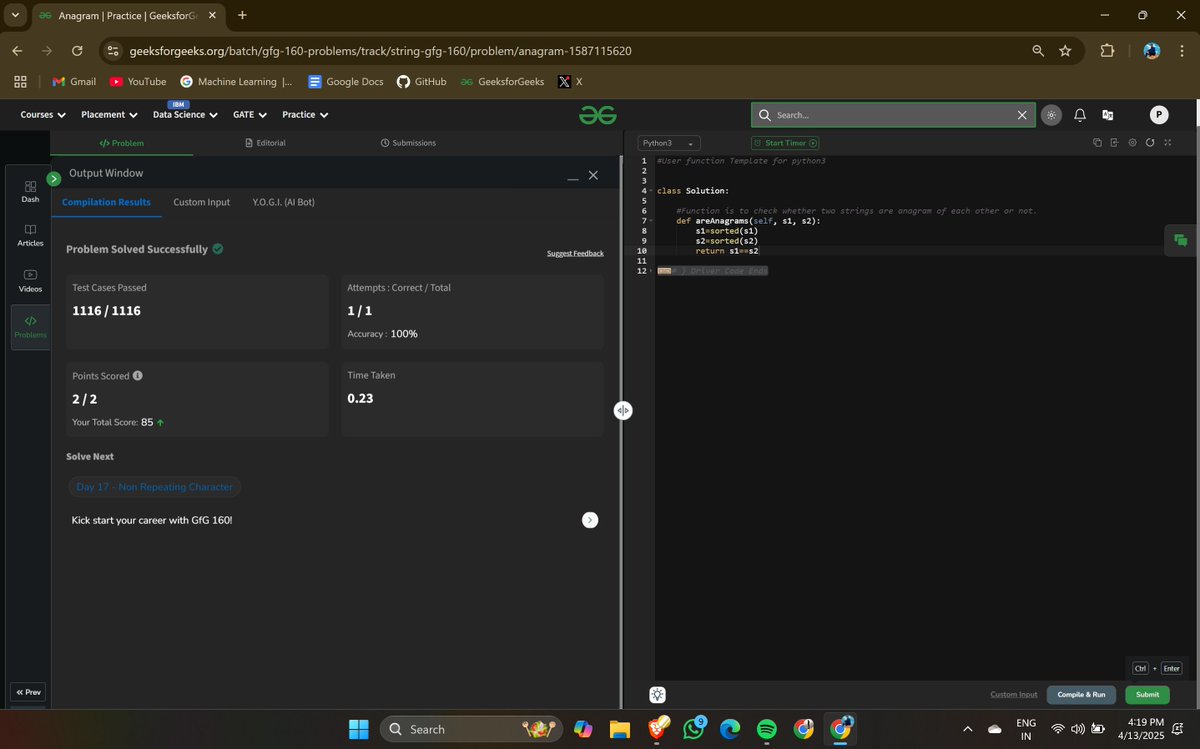This screenshot has height=749, width=1200.
Task: Click the language translate icon
Action: (x=1108, y=115)
